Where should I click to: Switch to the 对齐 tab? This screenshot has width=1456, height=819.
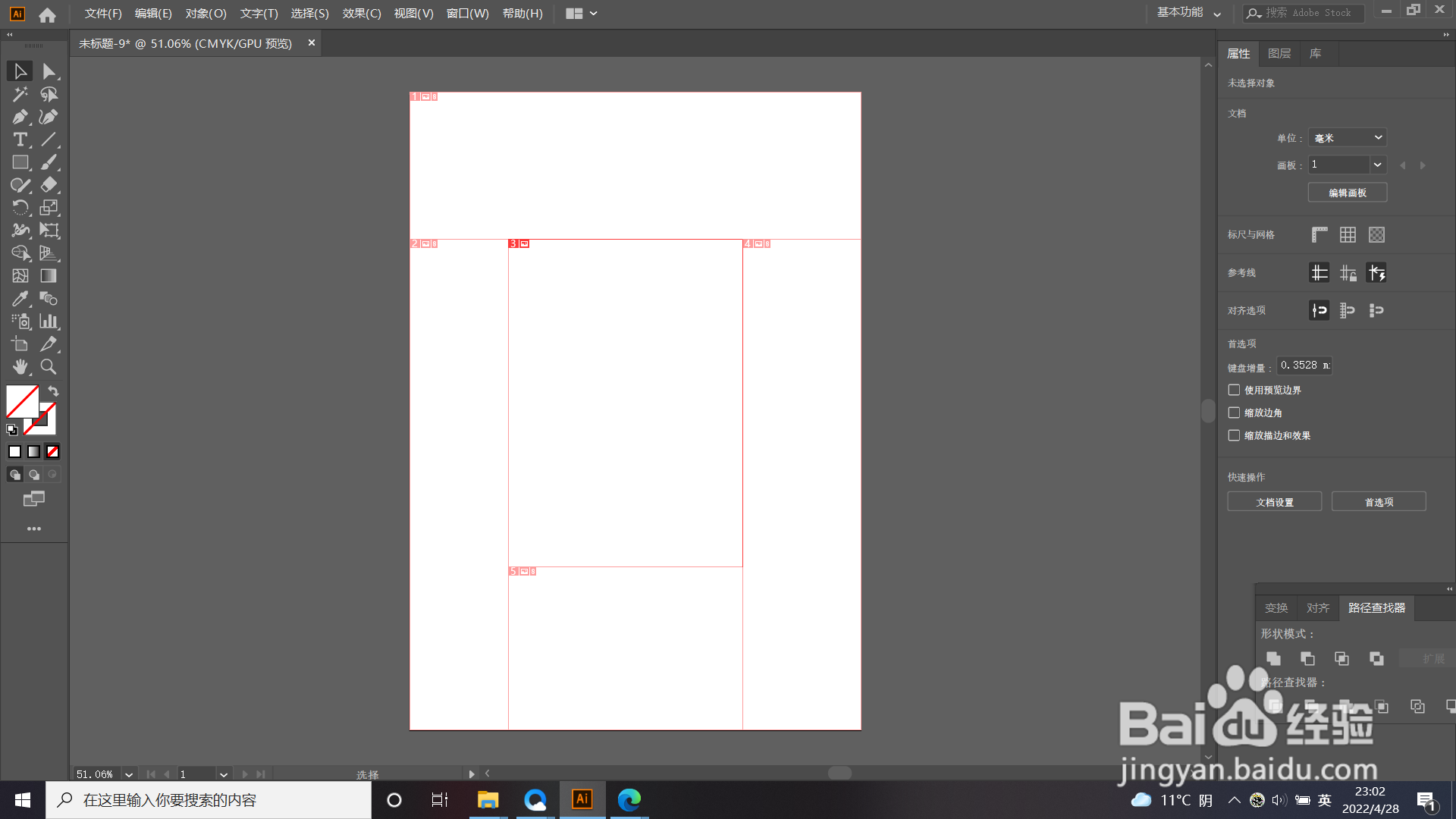tap(1318, 608)
